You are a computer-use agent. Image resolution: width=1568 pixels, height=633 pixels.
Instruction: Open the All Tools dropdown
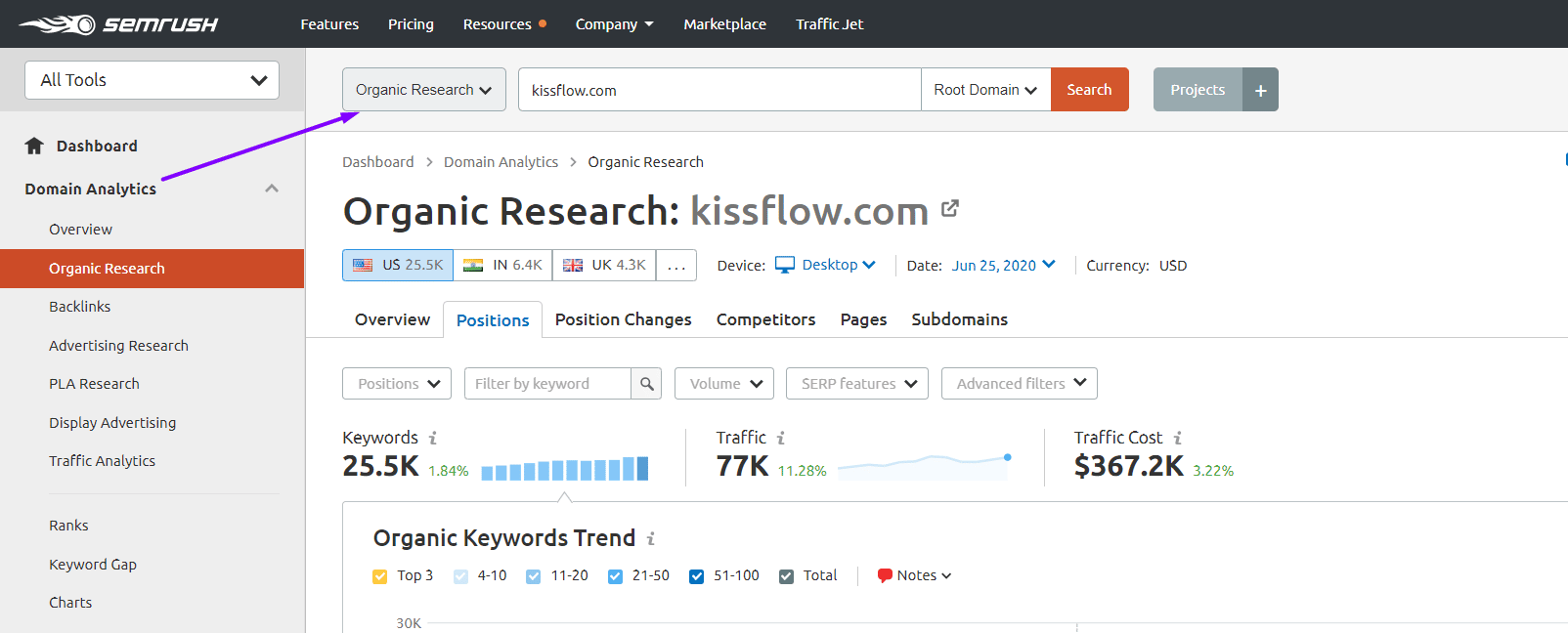tap(152, 80)
